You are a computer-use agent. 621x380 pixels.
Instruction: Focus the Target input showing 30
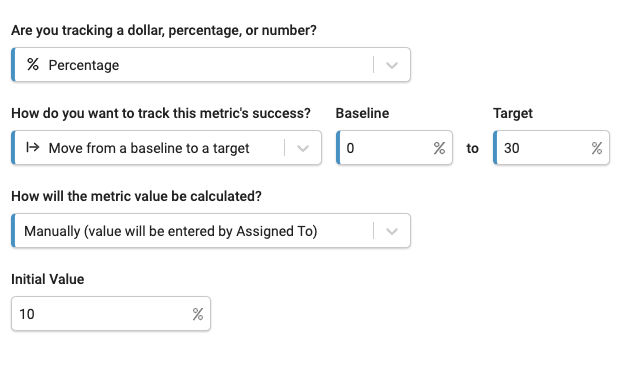pyautogui.click(x=551, y=147)
